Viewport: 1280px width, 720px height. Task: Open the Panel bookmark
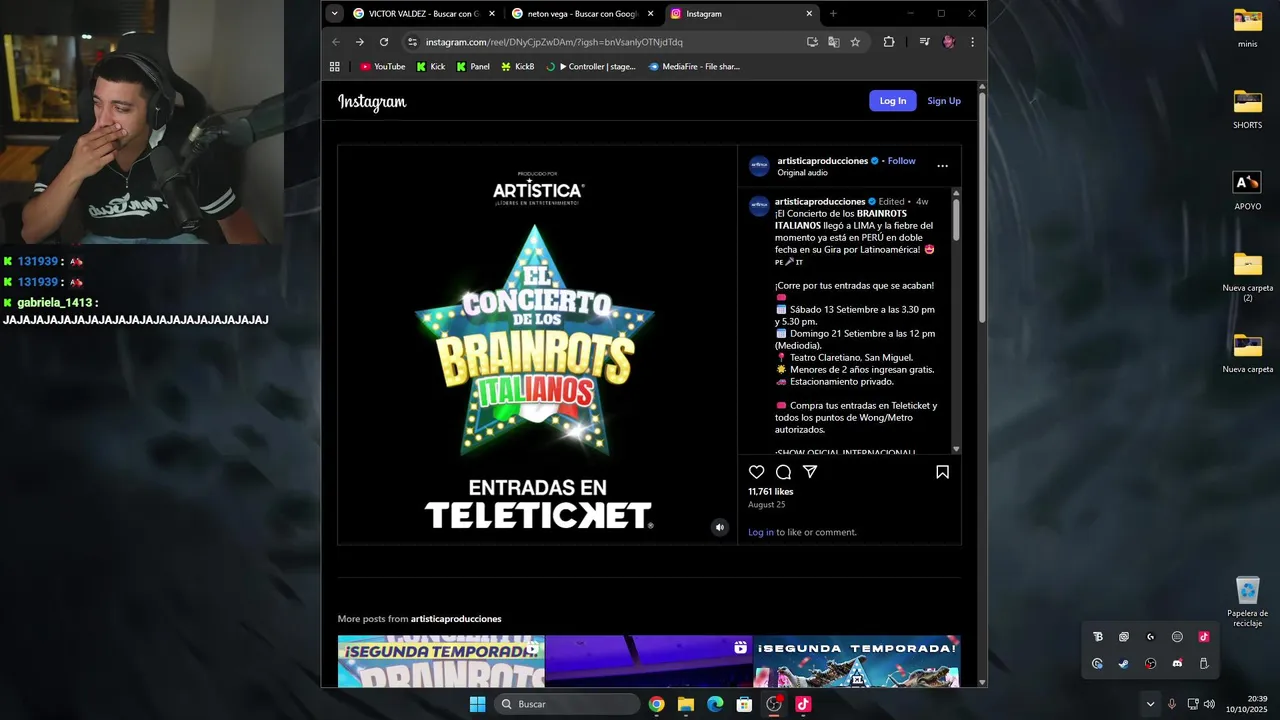point(473,67)
